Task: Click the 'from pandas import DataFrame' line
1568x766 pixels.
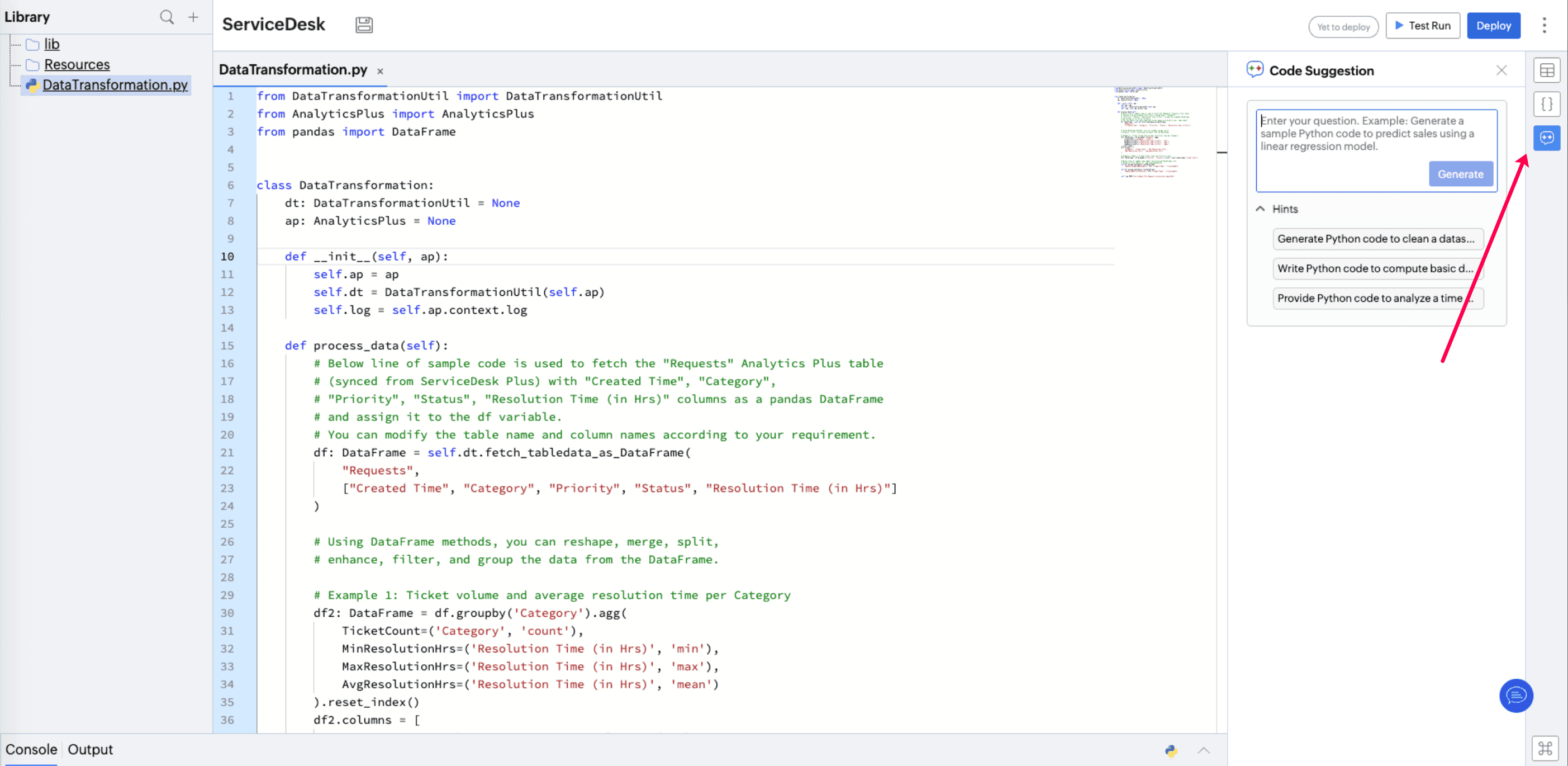Action: 355,131
